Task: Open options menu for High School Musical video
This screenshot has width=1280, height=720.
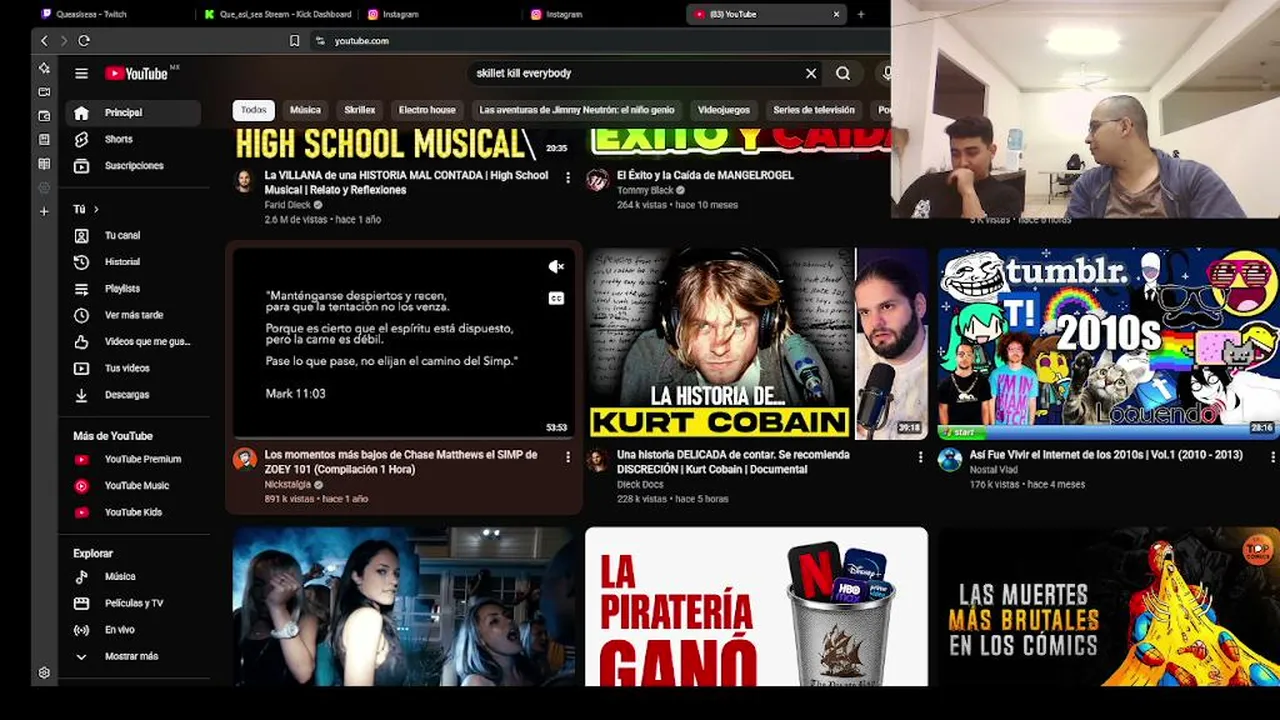Action: (568, 177)
